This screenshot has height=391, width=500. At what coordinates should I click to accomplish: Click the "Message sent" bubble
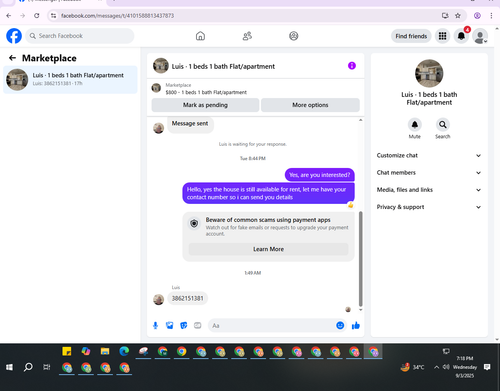pos(190,124)
